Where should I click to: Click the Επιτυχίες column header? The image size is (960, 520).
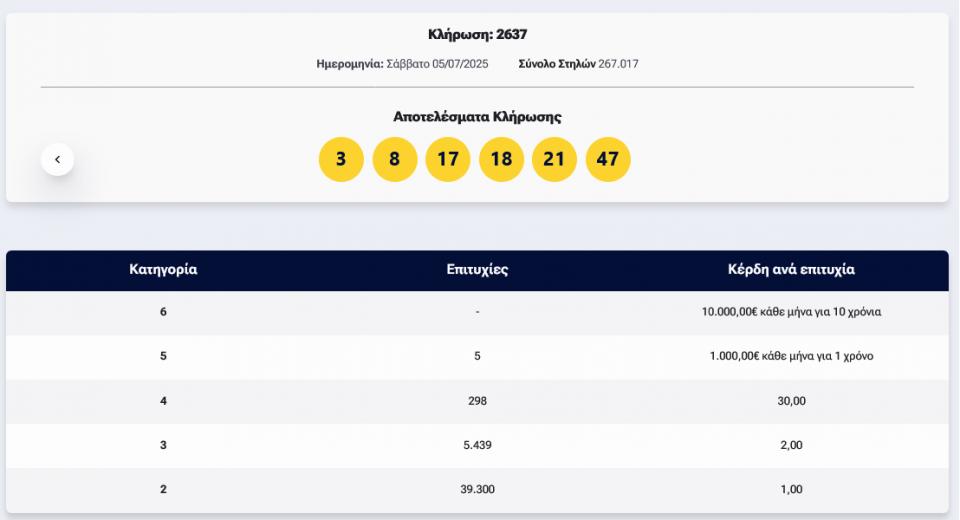(478, 270)
